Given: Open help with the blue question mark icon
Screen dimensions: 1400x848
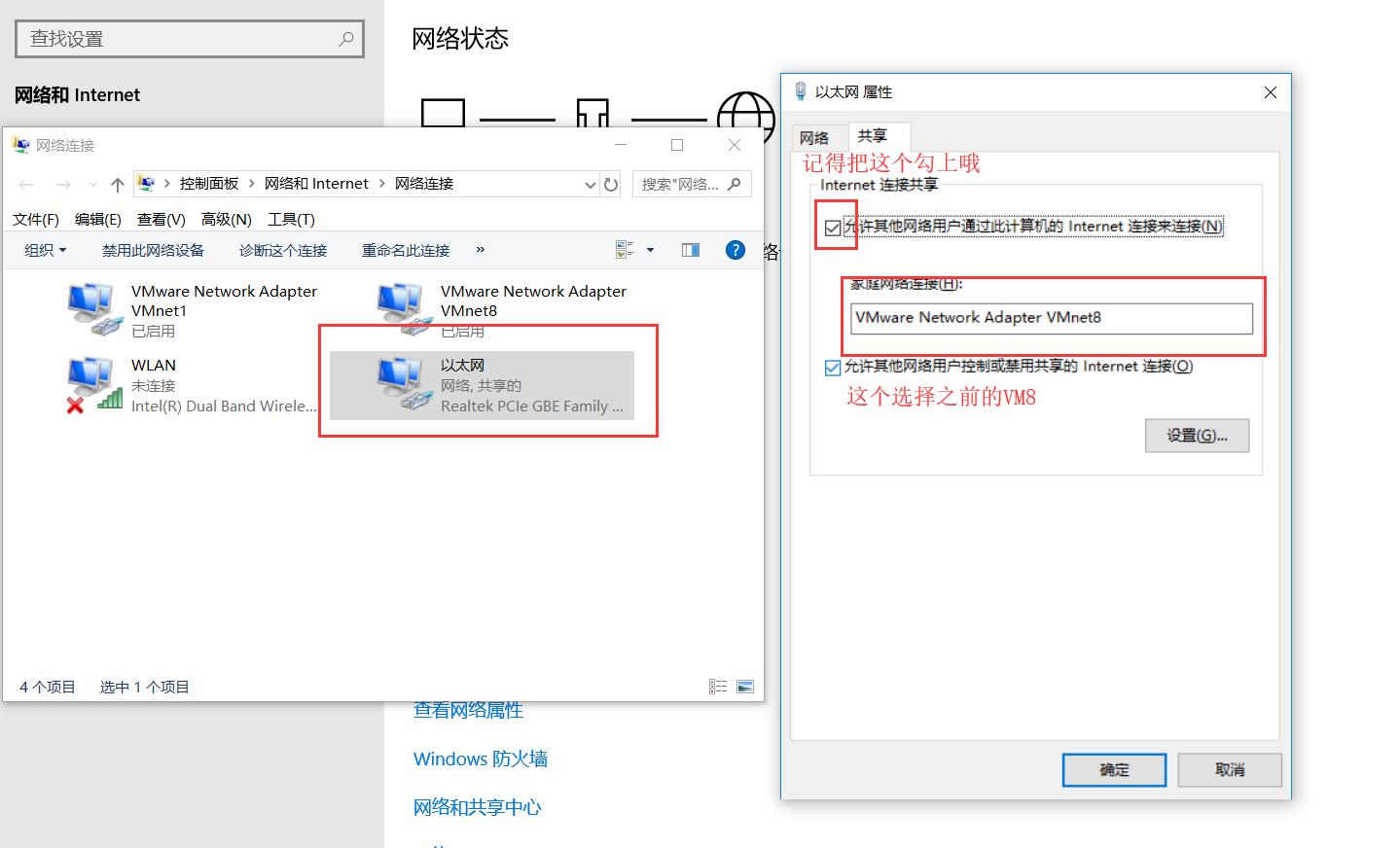Looking at the screenshot, I should click(736, 250).
